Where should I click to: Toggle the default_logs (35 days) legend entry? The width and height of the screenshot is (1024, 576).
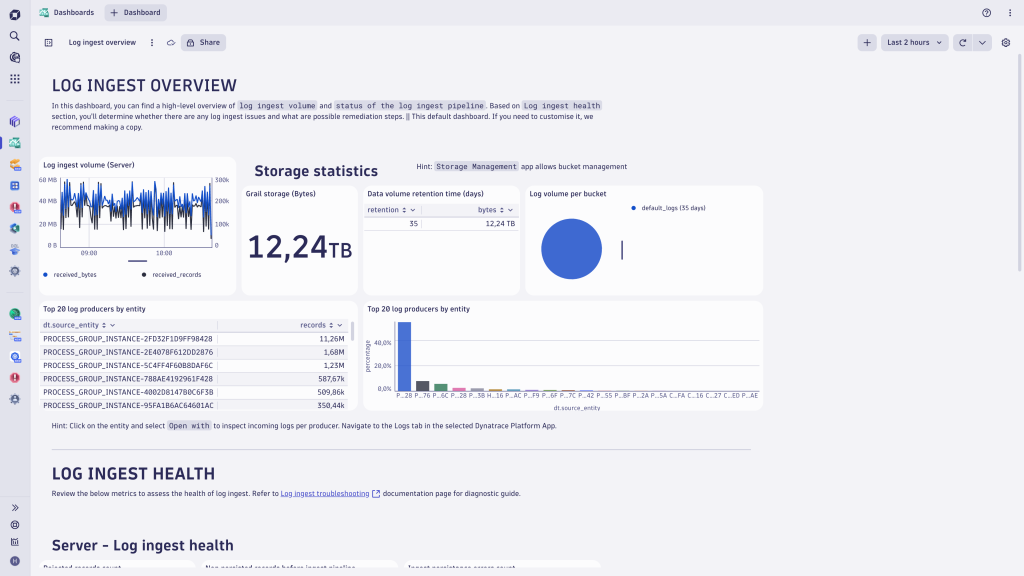(668, 208)
